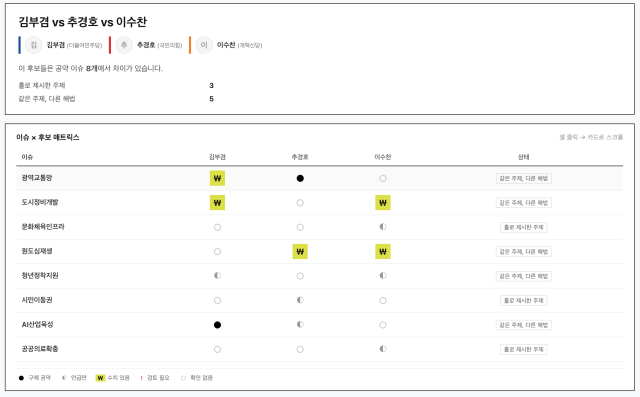
Task: Click the 김부겸 column header
Action: coord(217,157)
